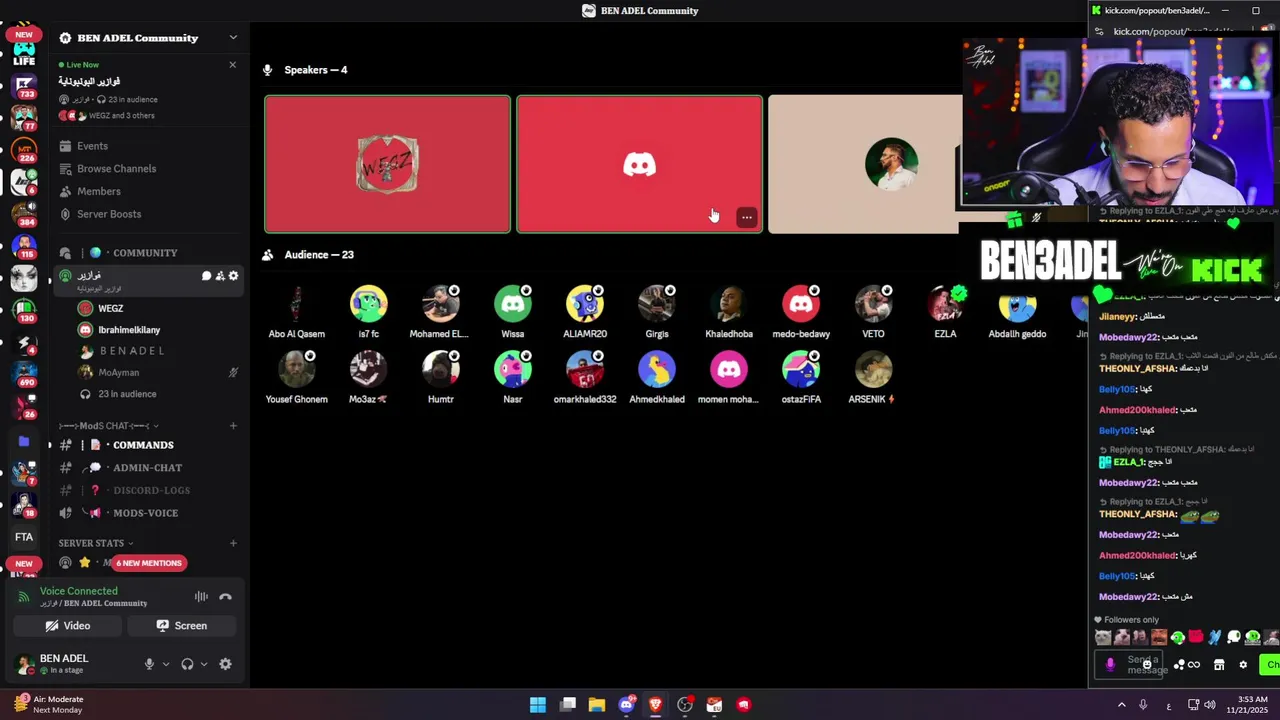Select MoAyman in the channel list
This screenshot has height=720, width=1280.
click(x=118, y=372)
